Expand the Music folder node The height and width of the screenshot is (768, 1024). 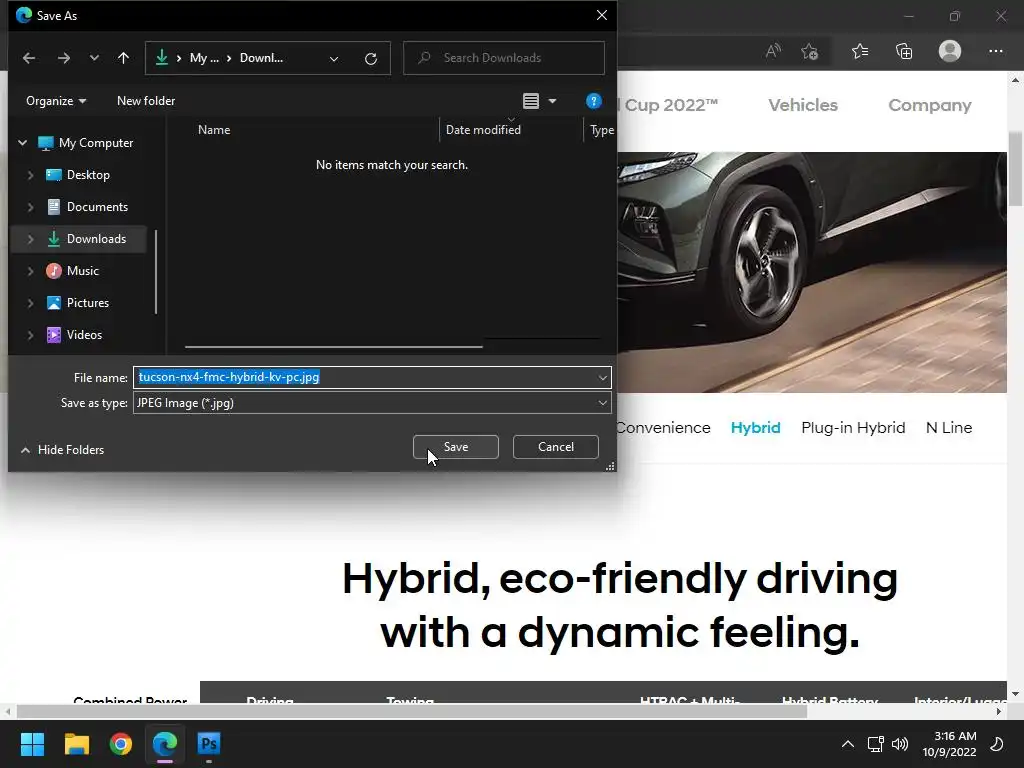click(x=30, y=271)
